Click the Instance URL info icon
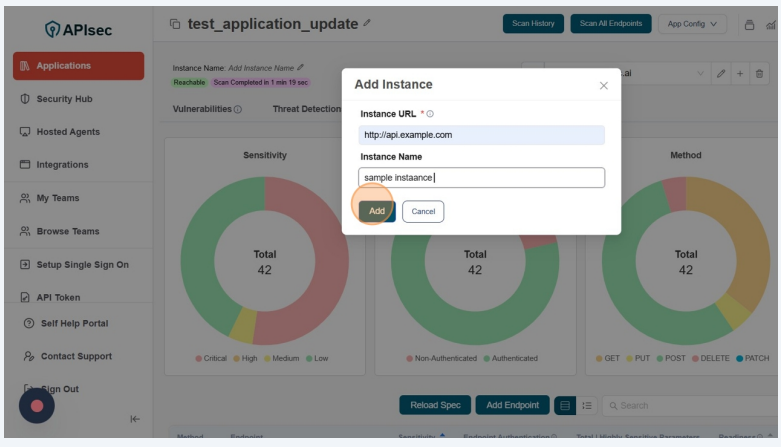 coord(430,114)
